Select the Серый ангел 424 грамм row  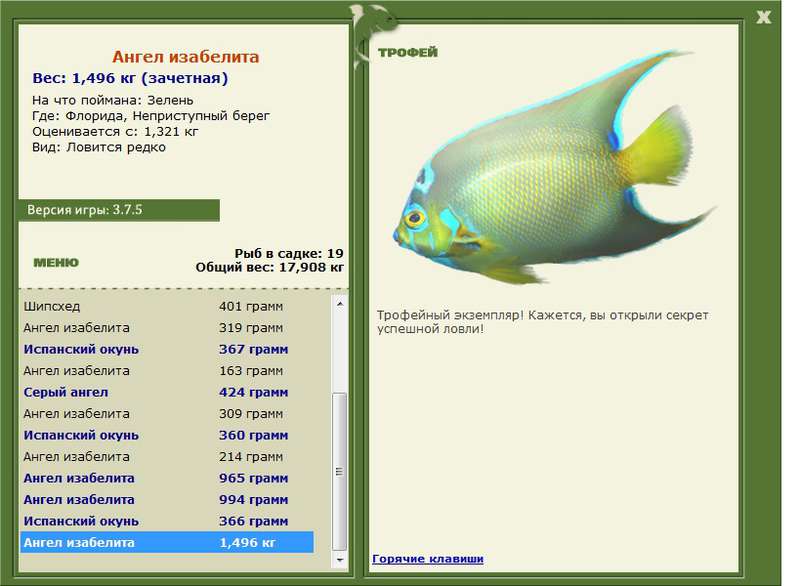pyautogui.click(x=167, y=392)
